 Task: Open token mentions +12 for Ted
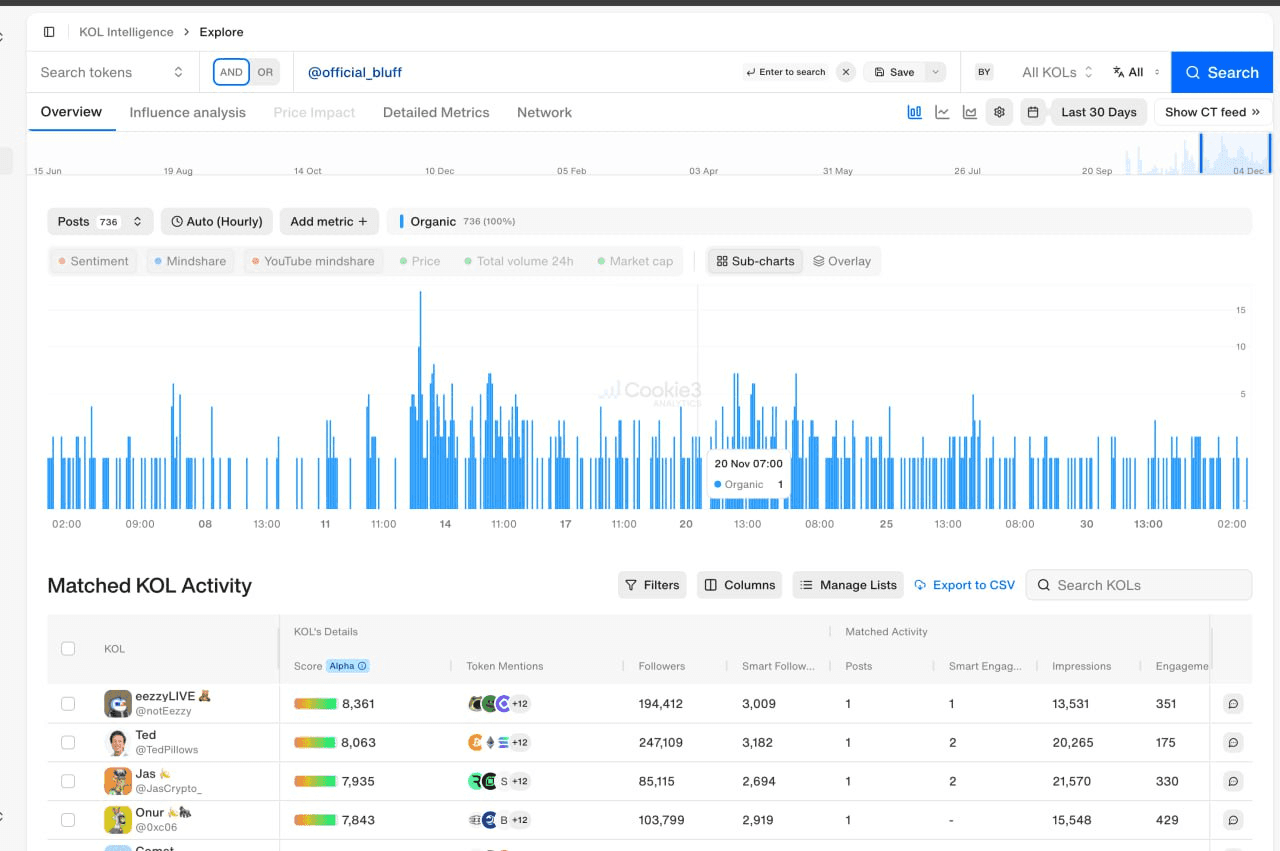[x=520, y=743]
